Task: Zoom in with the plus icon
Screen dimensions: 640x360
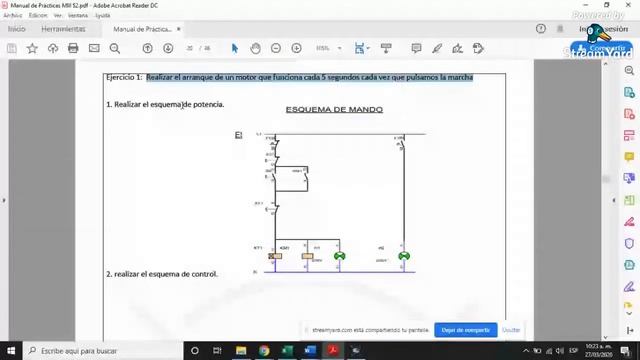Action: [297, 49]
